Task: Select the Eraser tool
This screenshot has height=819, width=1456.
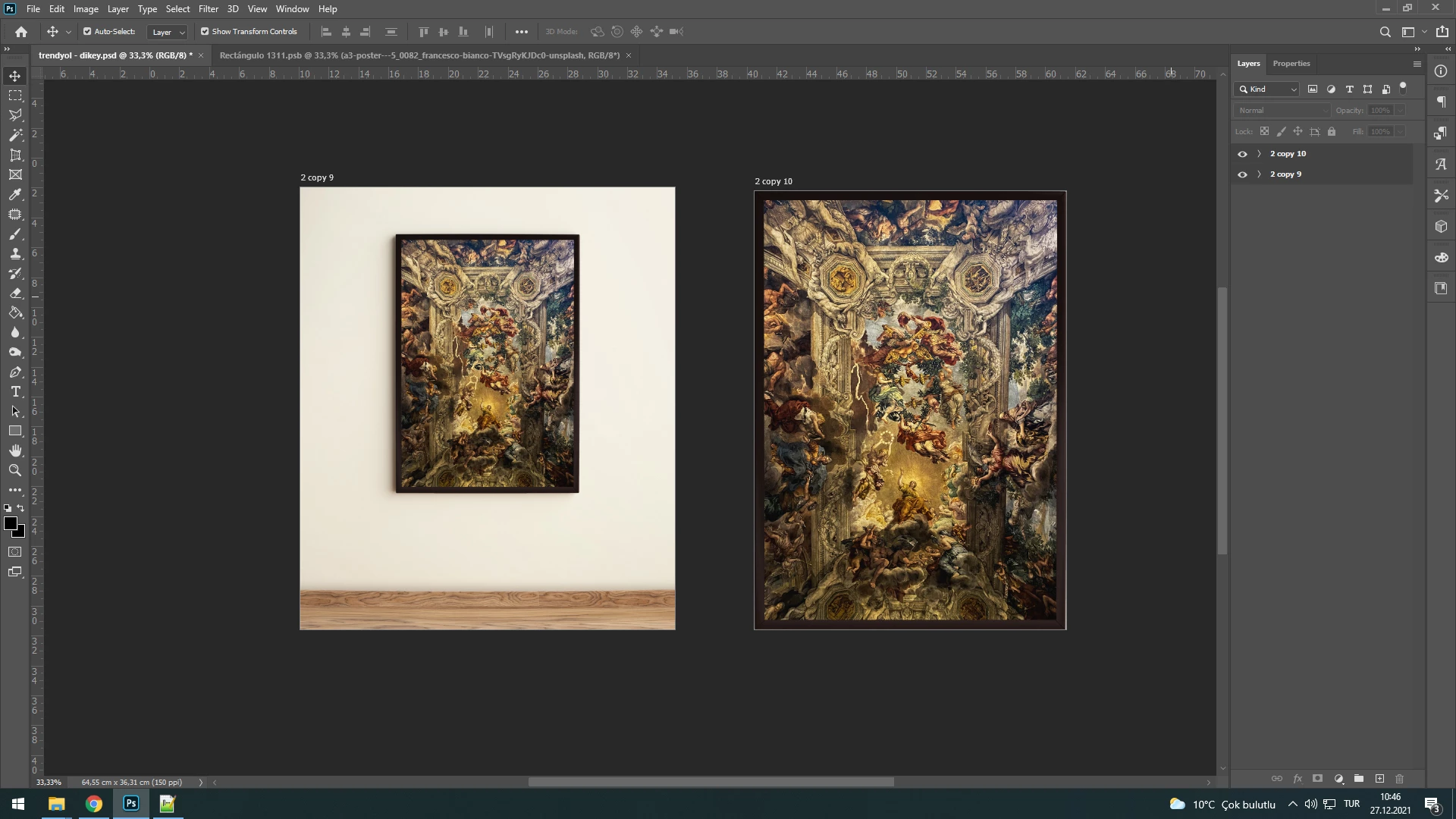Action: pyautogui.click(x=15, y=293)
